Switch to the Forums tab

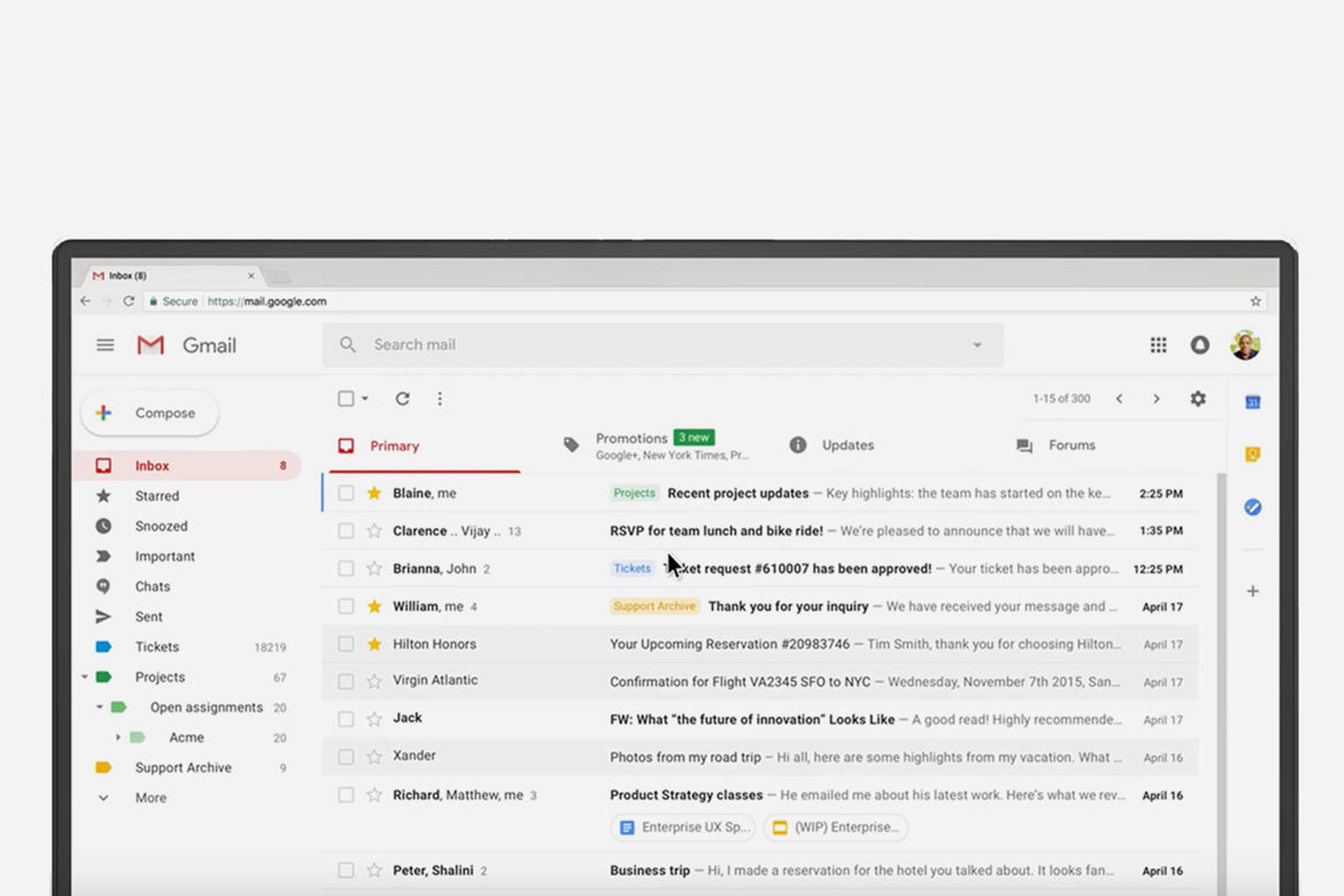(1056, 445)
